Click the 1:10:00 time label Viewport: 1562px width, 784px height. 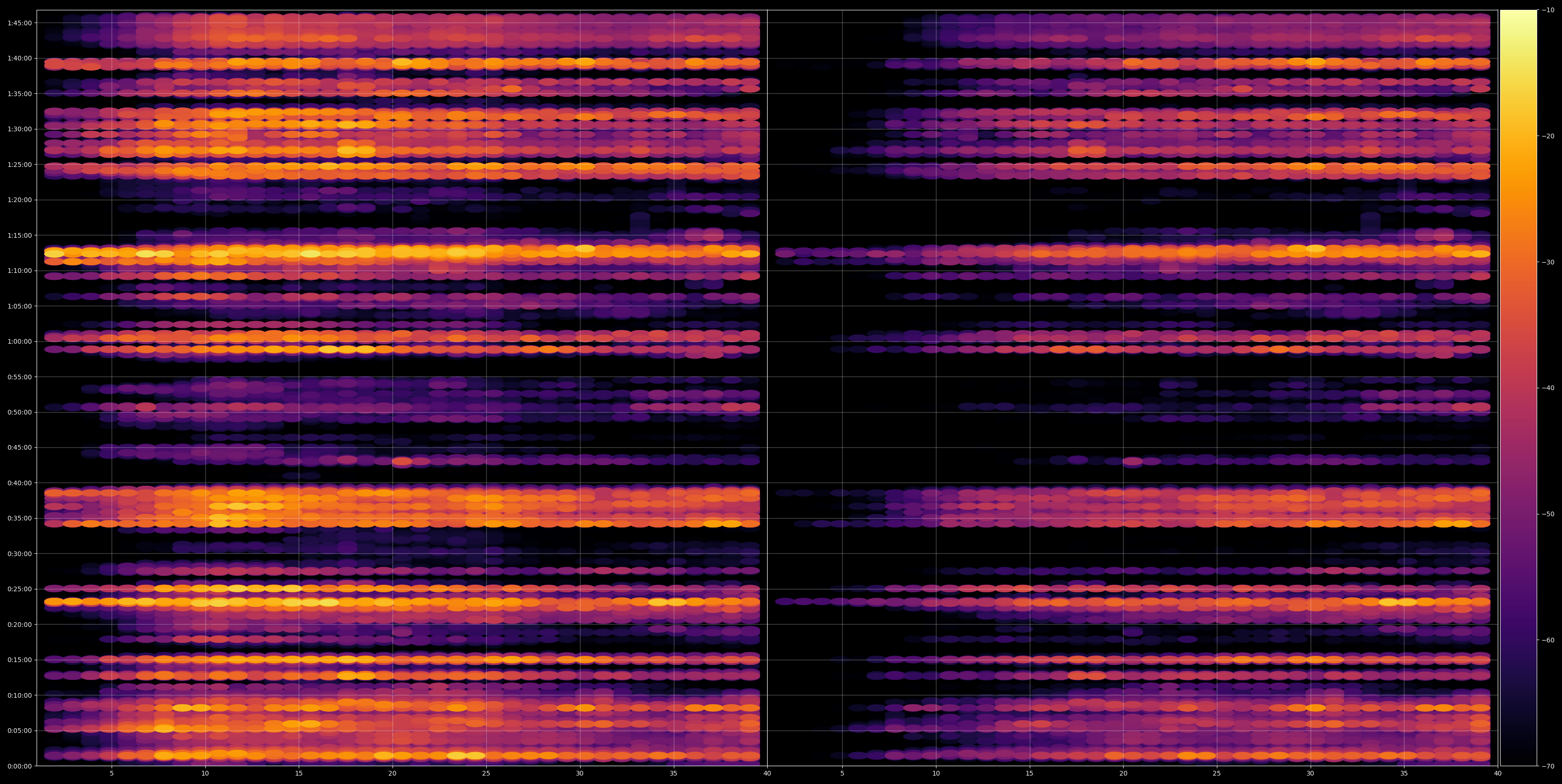[19, 271]
